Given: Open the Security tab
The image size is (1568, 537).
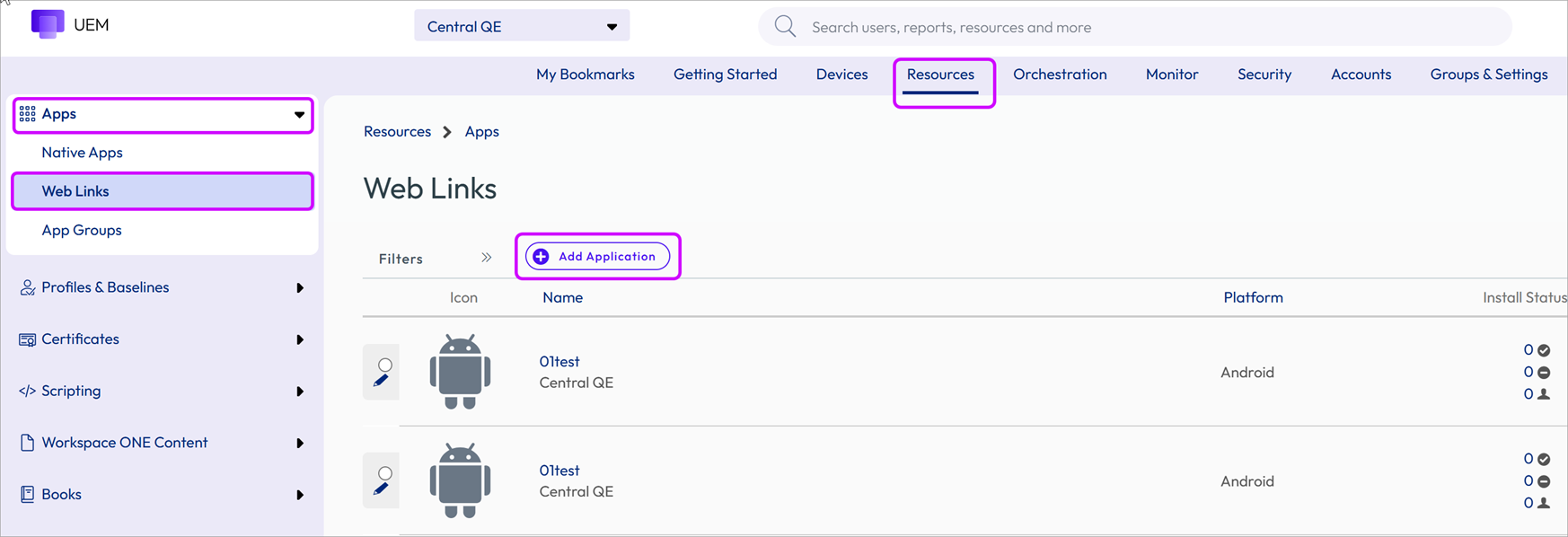Looking at the screenshot, I should click(1264, 75).
